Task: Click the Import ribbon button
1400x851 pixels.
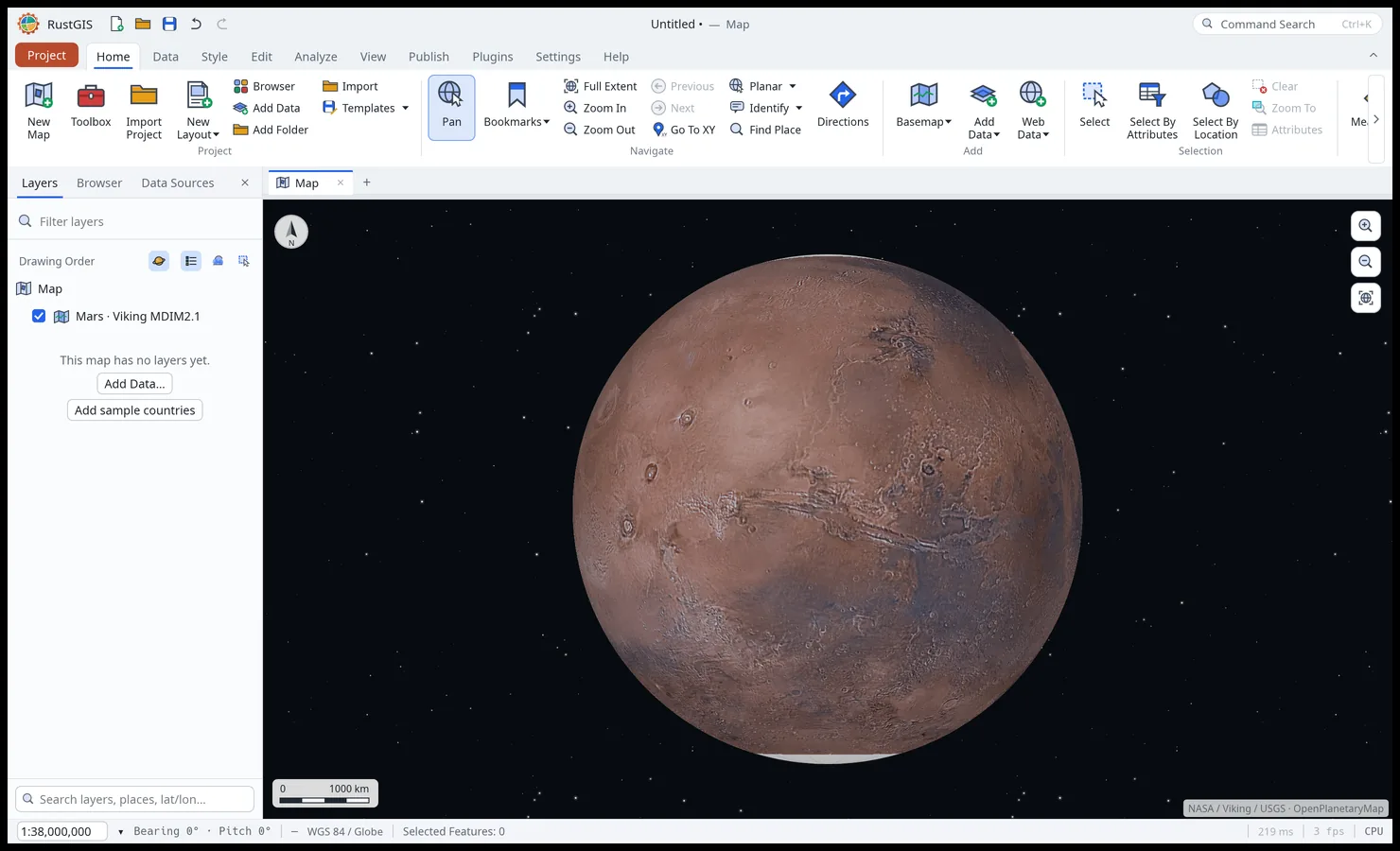Action: pyautogui.click(x=350, y=86)
